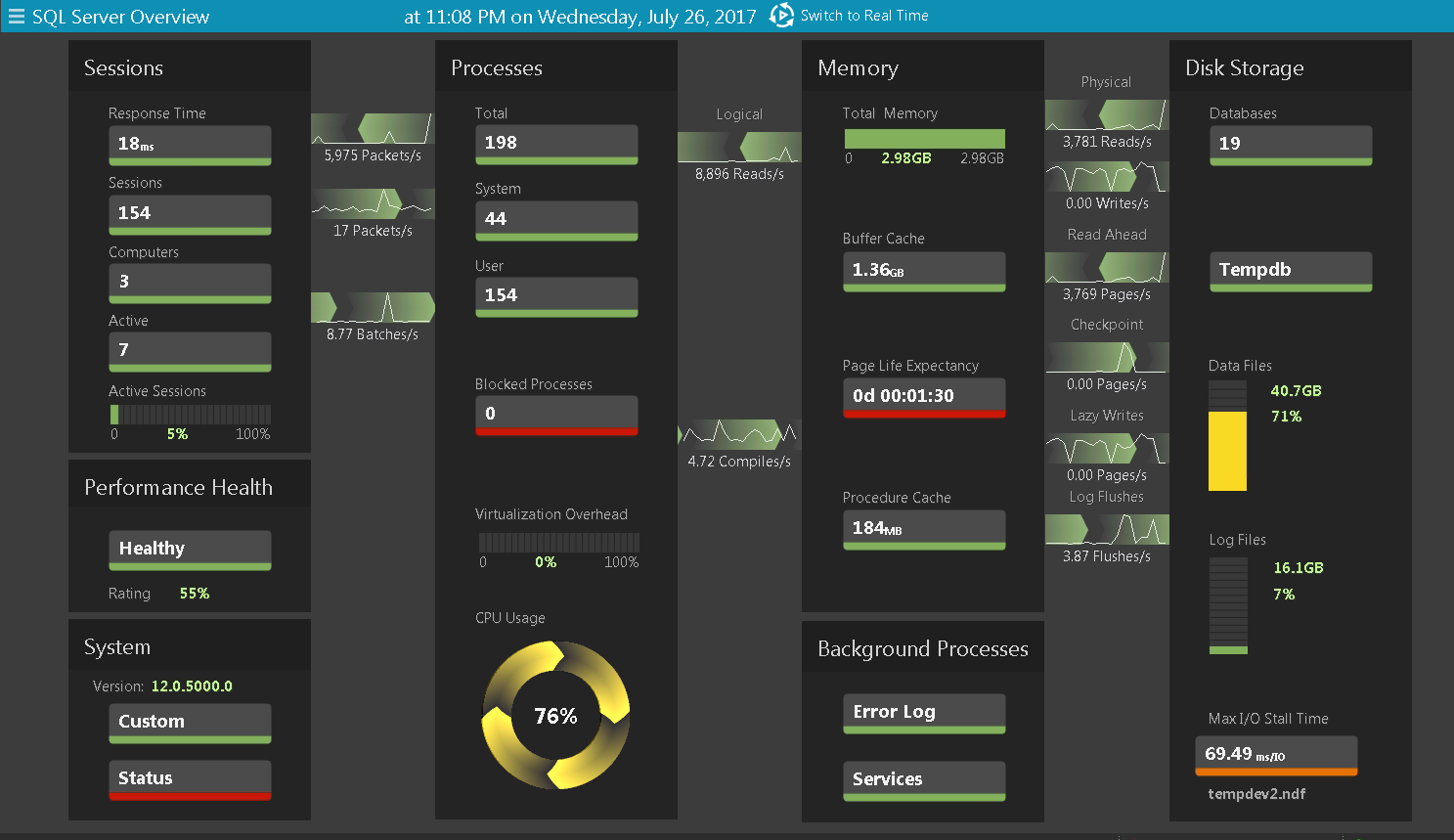Click the Switch to Real Time icon
Viewport: 1454px width, 840px height.
coord(781,16)
